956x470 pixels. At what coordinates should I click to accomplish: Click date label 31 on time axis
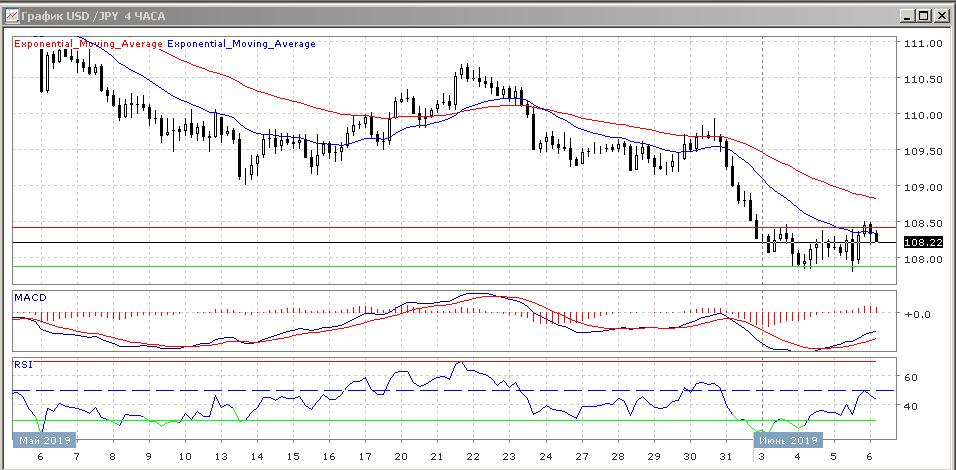click(726, 457)
